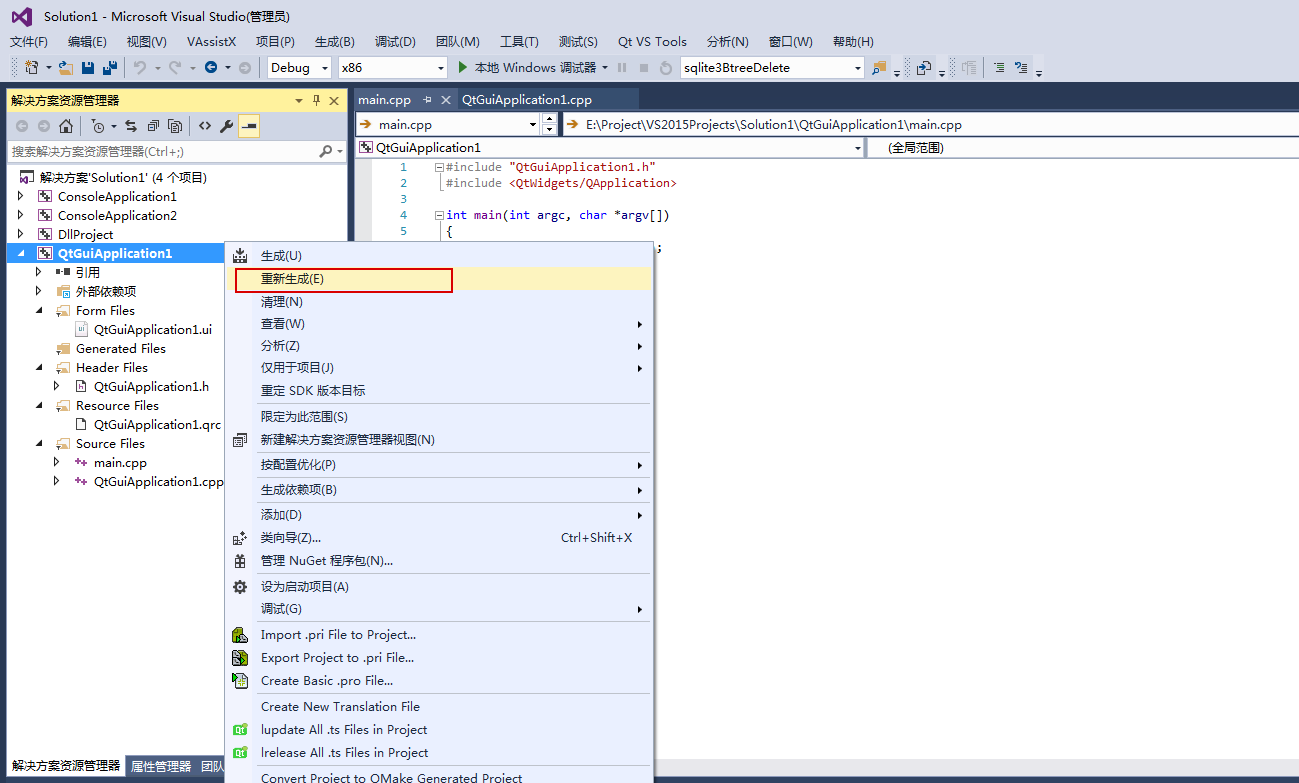Open the VAssistX menu
The image size is (1299, 783).
click(211, 41)
